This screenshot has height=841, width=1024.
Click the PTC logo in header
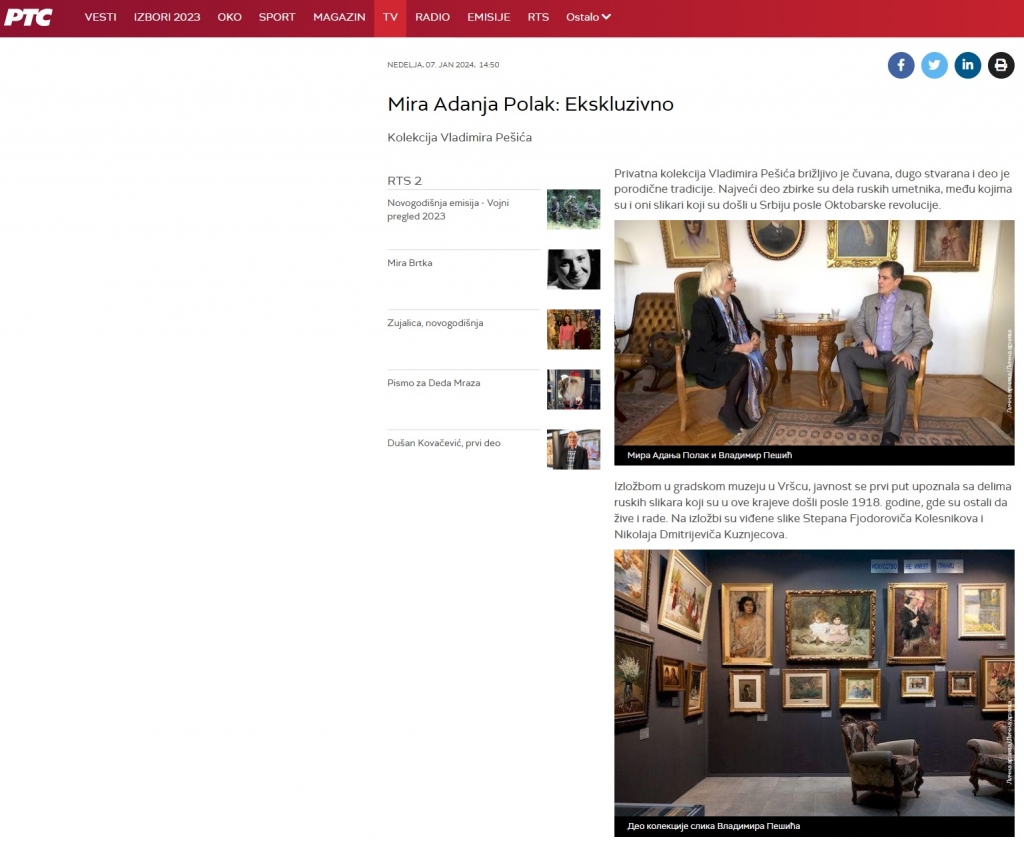point(29,17)
